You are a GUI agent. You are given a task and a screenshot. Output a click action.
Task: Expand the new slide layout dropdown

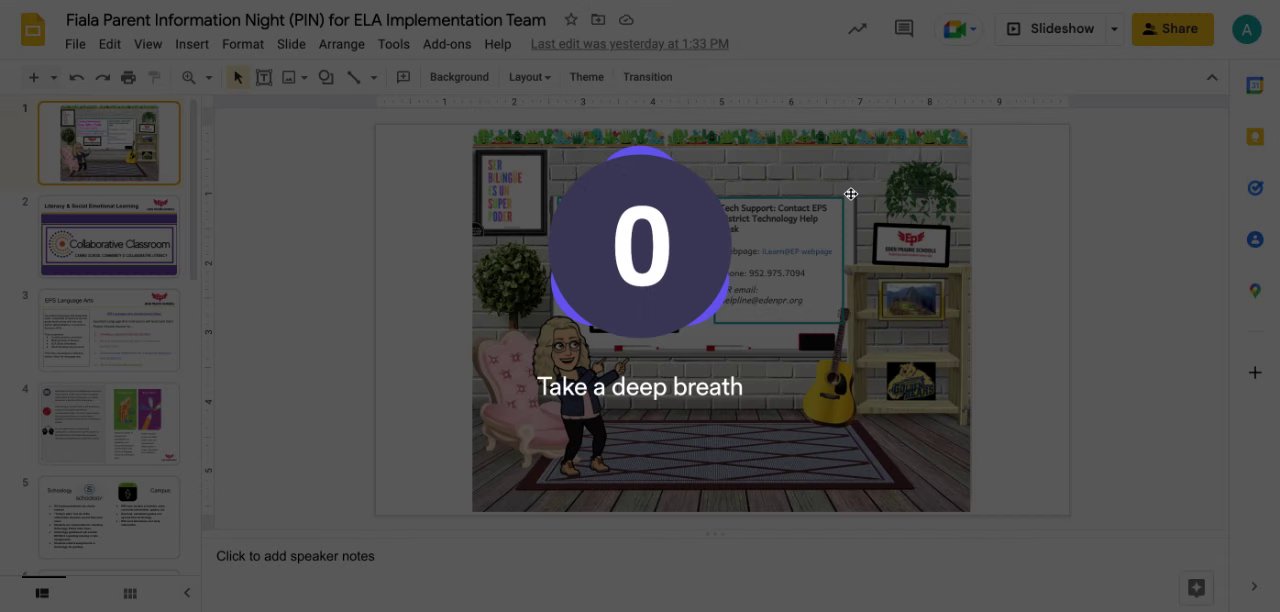coord(54,77)
